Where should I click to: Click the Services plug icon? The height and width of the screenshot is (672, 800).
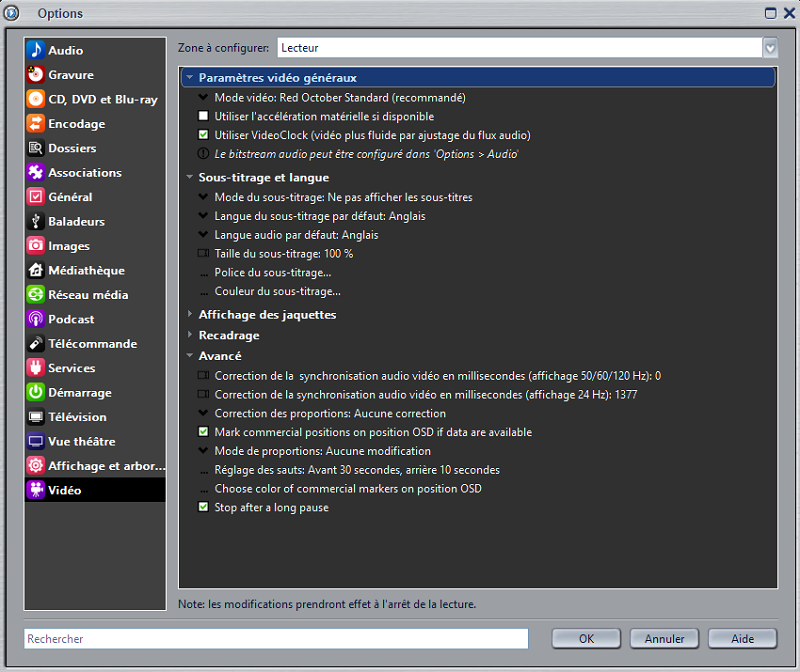36,368
